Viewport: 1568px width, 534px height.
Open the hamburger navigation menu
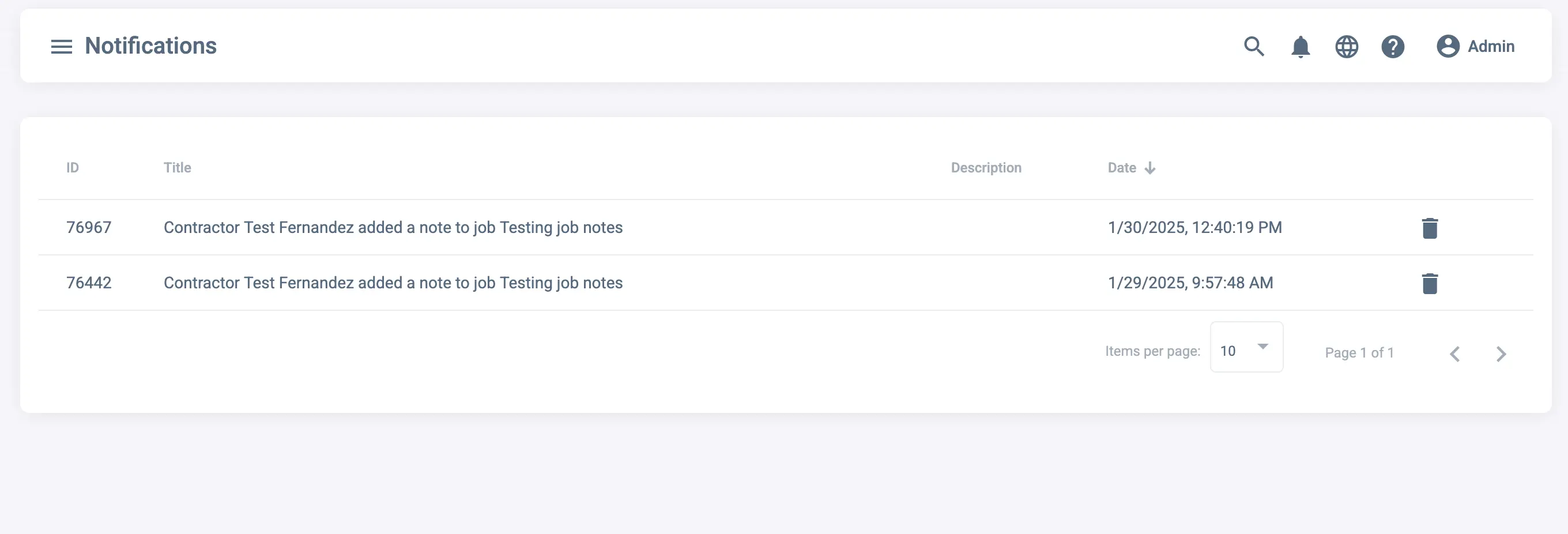pos(61,46)
